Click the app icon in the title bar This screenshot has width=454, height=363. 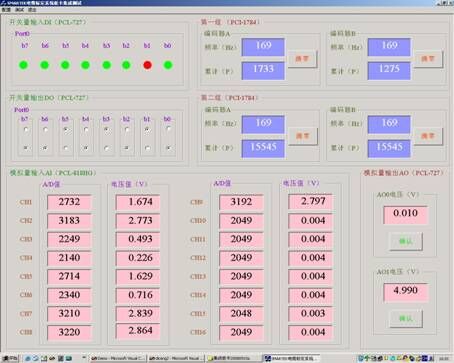(3, 3)
